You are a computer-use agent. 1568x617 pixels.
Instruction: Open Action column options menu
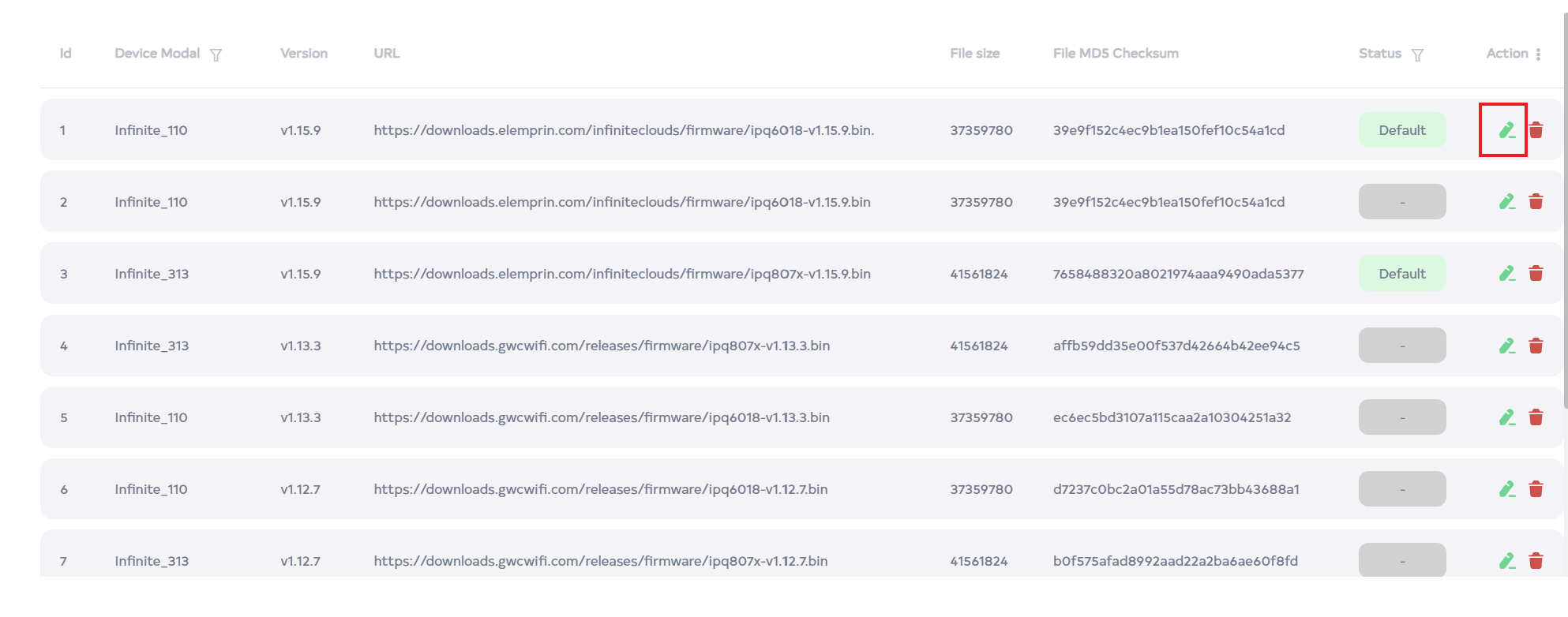(x=1538, y=54)
